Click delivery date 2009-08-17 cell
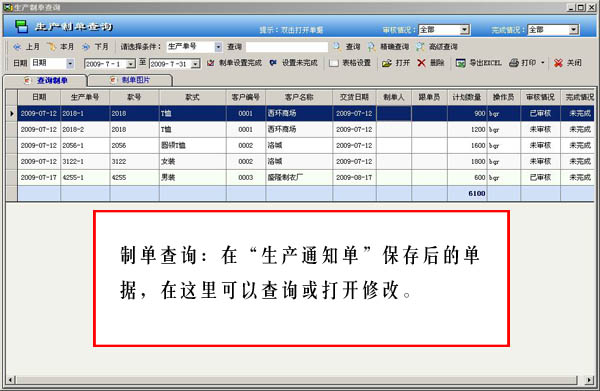This screenshot has height=391, width=600. tap(354, 178)
